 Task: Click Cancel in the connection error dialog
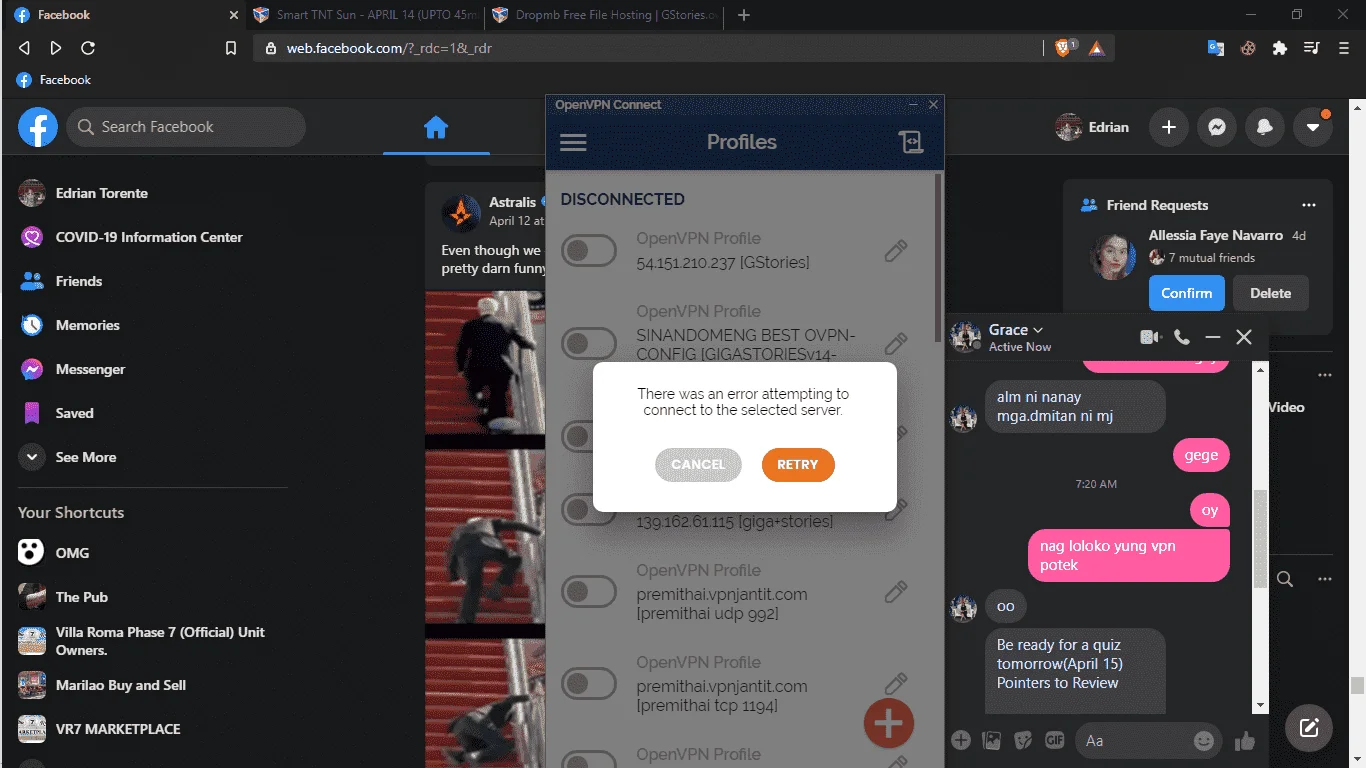[698, 464]
